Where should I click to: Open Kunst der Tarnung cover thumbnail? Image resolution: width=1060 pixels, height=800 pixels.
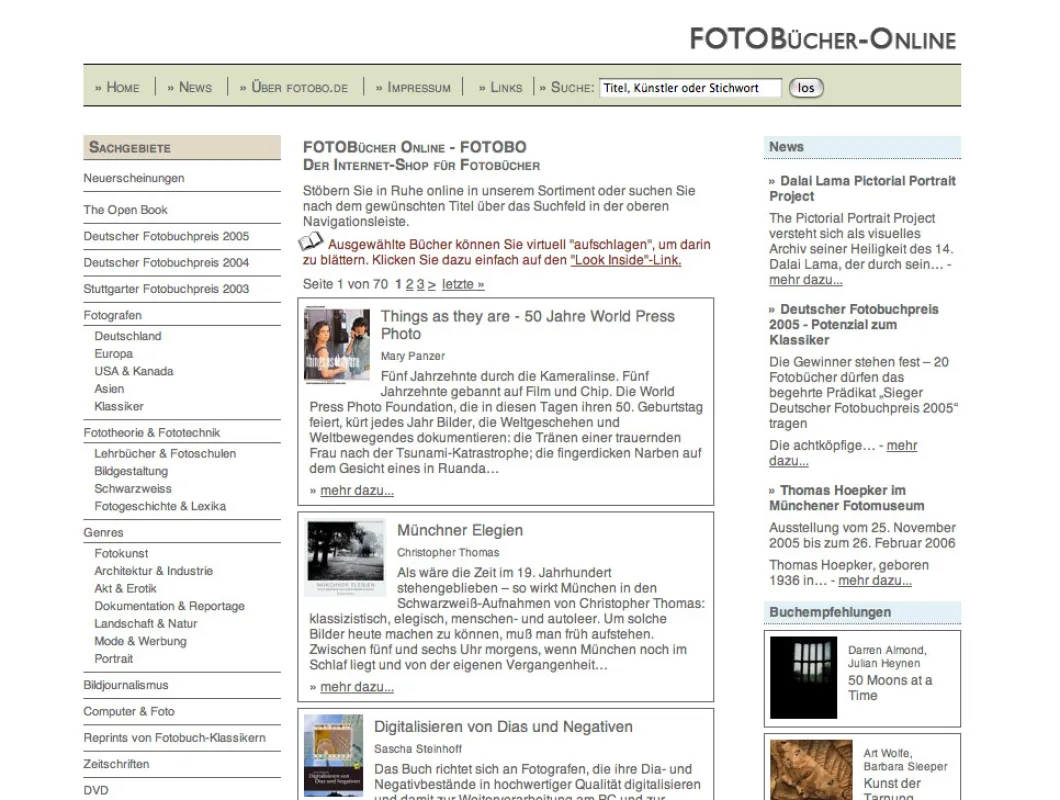pyautogui.click(x=811, y=770)
